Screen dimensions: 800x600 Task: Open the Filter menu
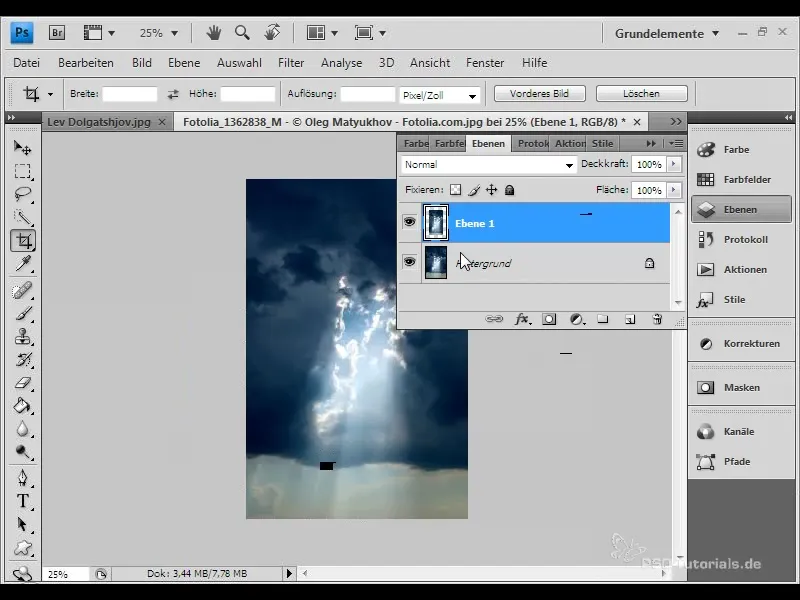coord(291,63)
